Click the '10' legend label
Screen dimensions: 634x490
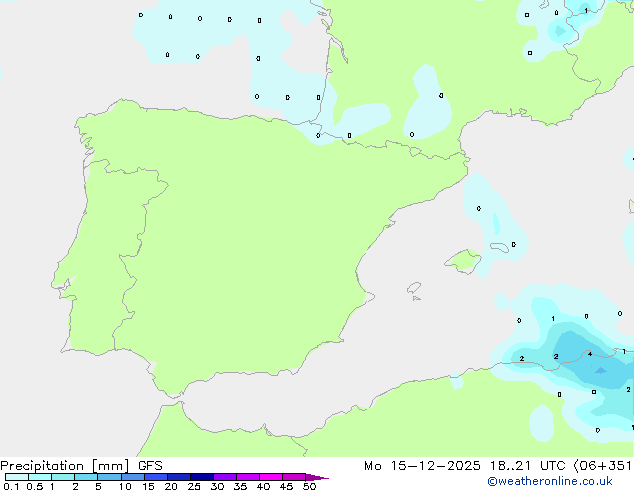tap(125, 486)
